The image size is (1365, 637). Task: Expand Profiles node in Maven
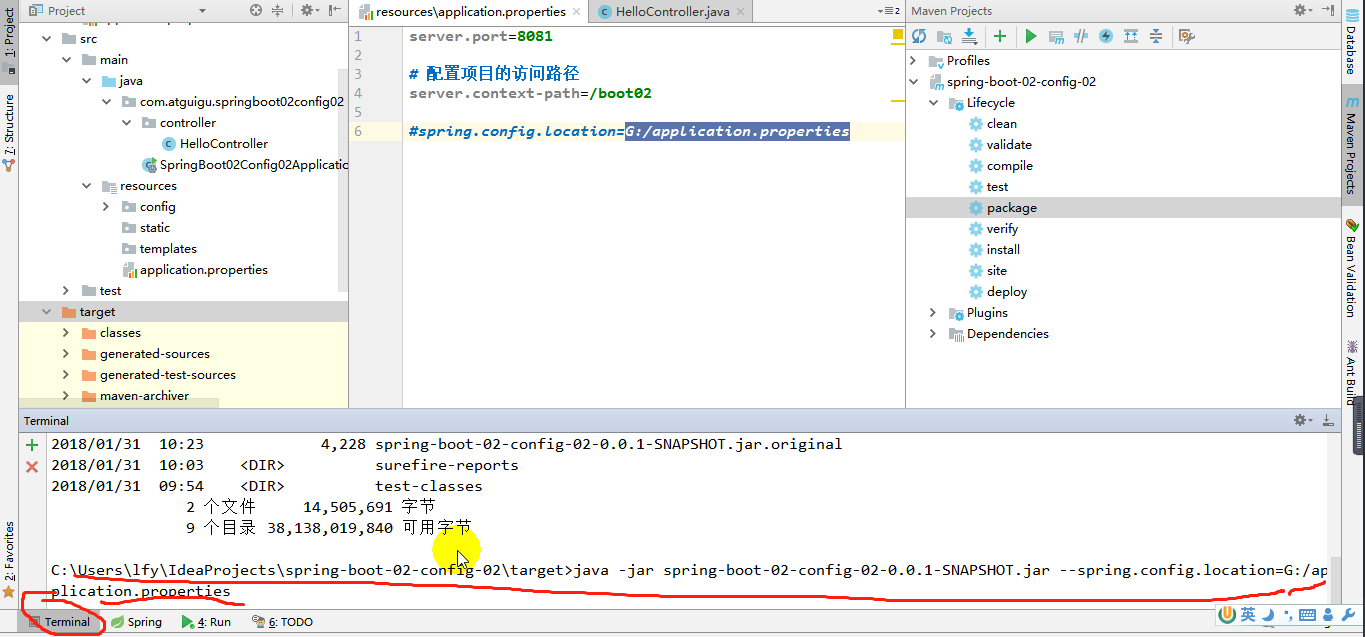pyautogui.click(x=914, y=61)
